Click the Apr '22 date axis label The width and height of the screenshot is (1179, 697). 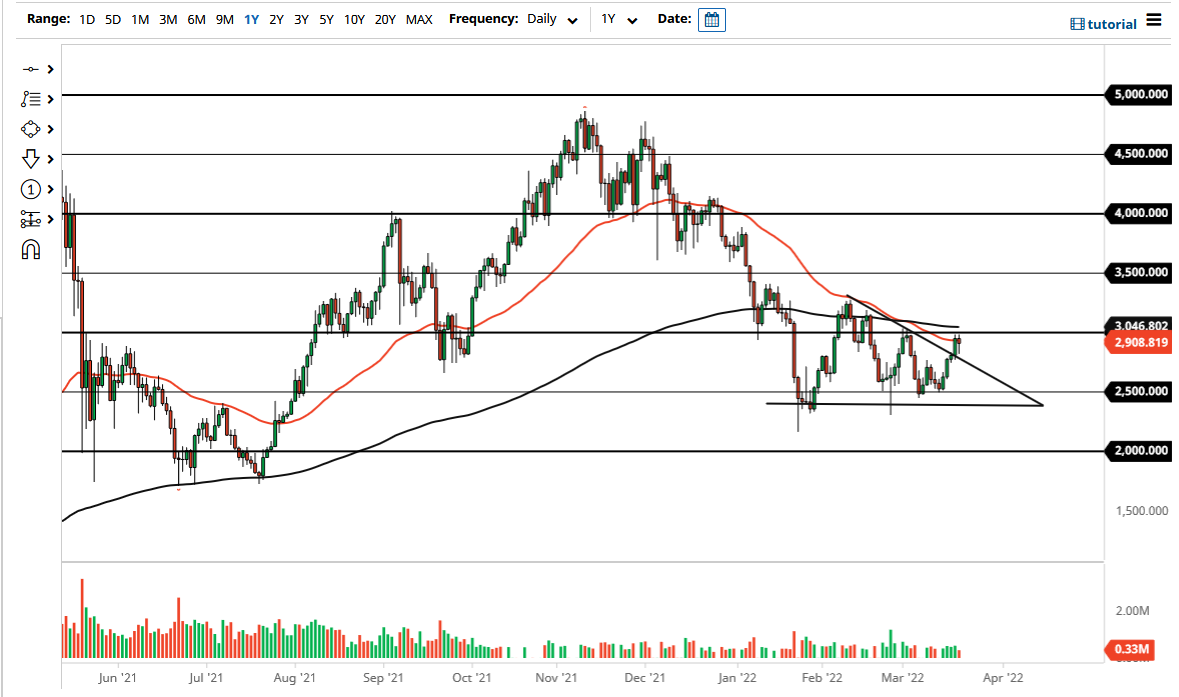pos(1003,677)
